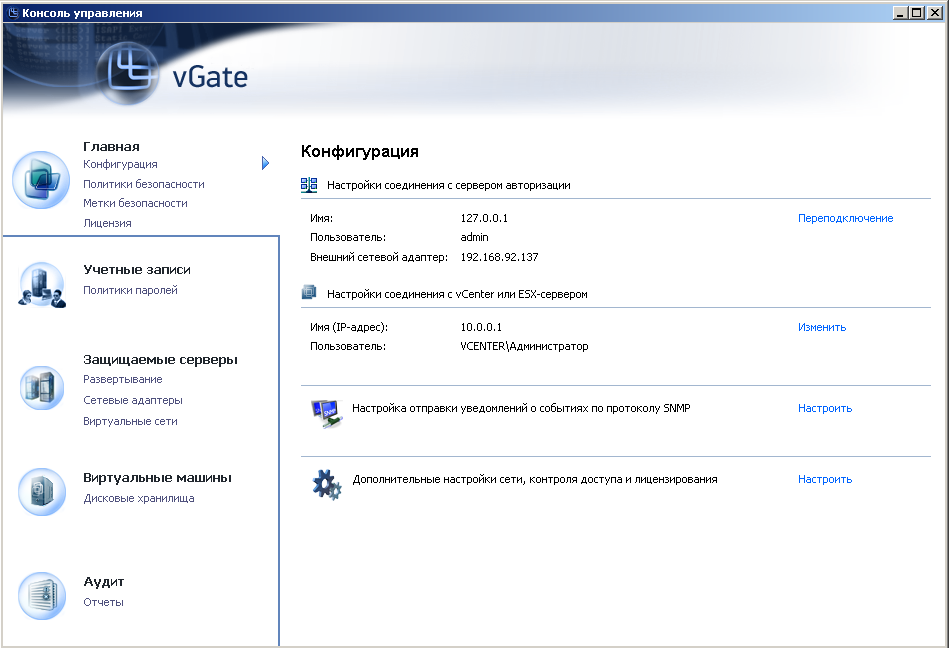Select Конфигурация in the sidebar
Image resolution: width=949 pixels, height=648 pixels.
click(120, 164)
